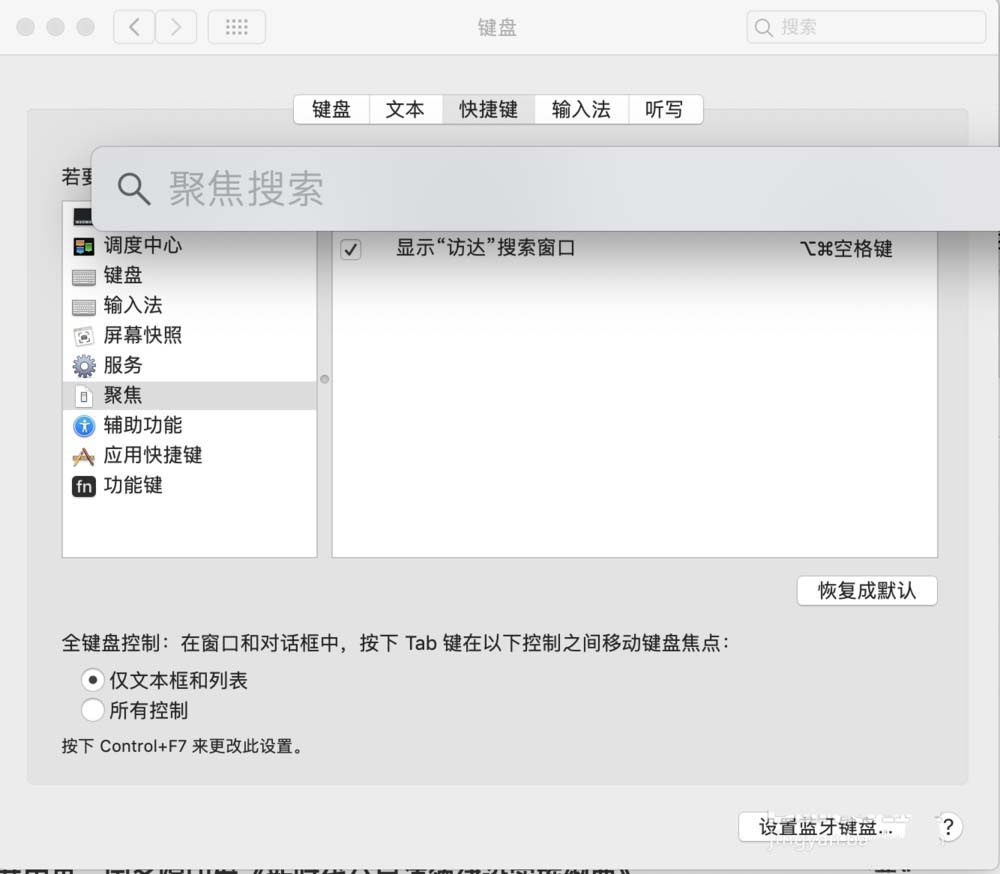Open the 文本 tab
This screenshot has height=874, width=1000.
[405, 110]
